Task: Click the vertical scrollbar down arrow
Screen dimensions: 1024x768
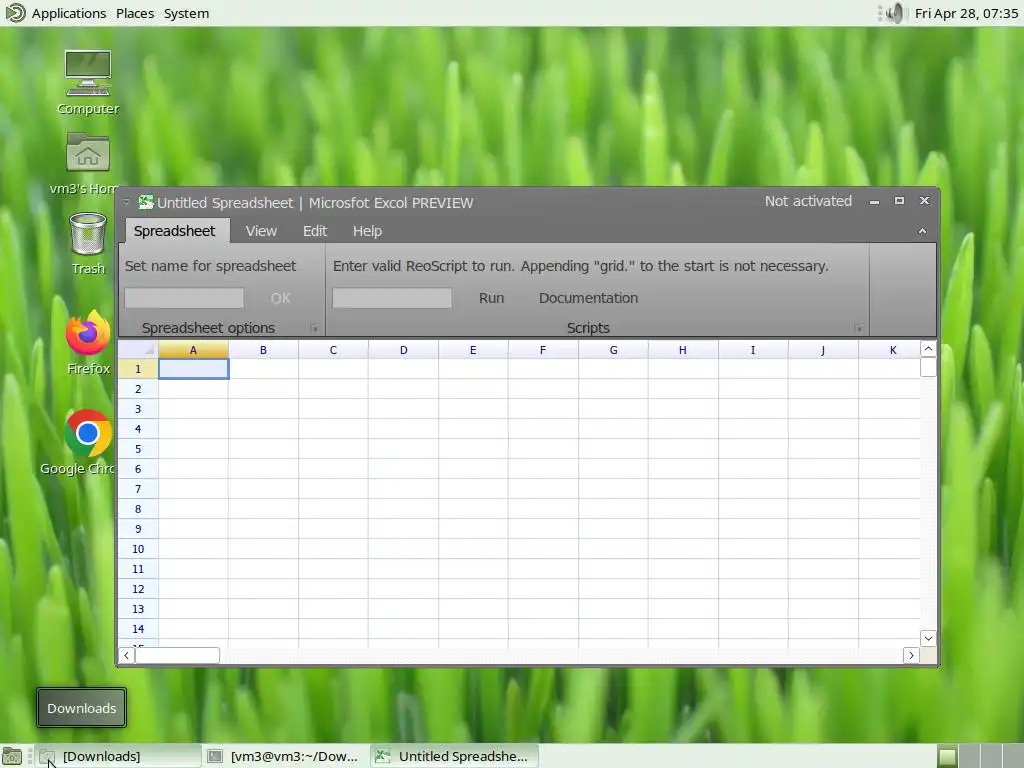Action: pos(928,638)
